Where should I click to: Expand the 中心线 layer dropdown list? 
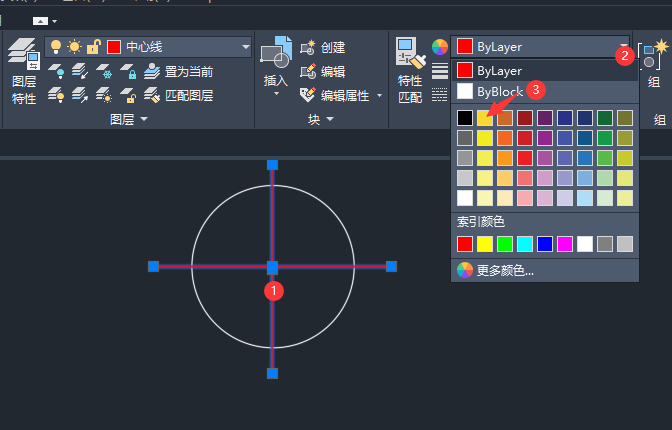click(246, 47)
